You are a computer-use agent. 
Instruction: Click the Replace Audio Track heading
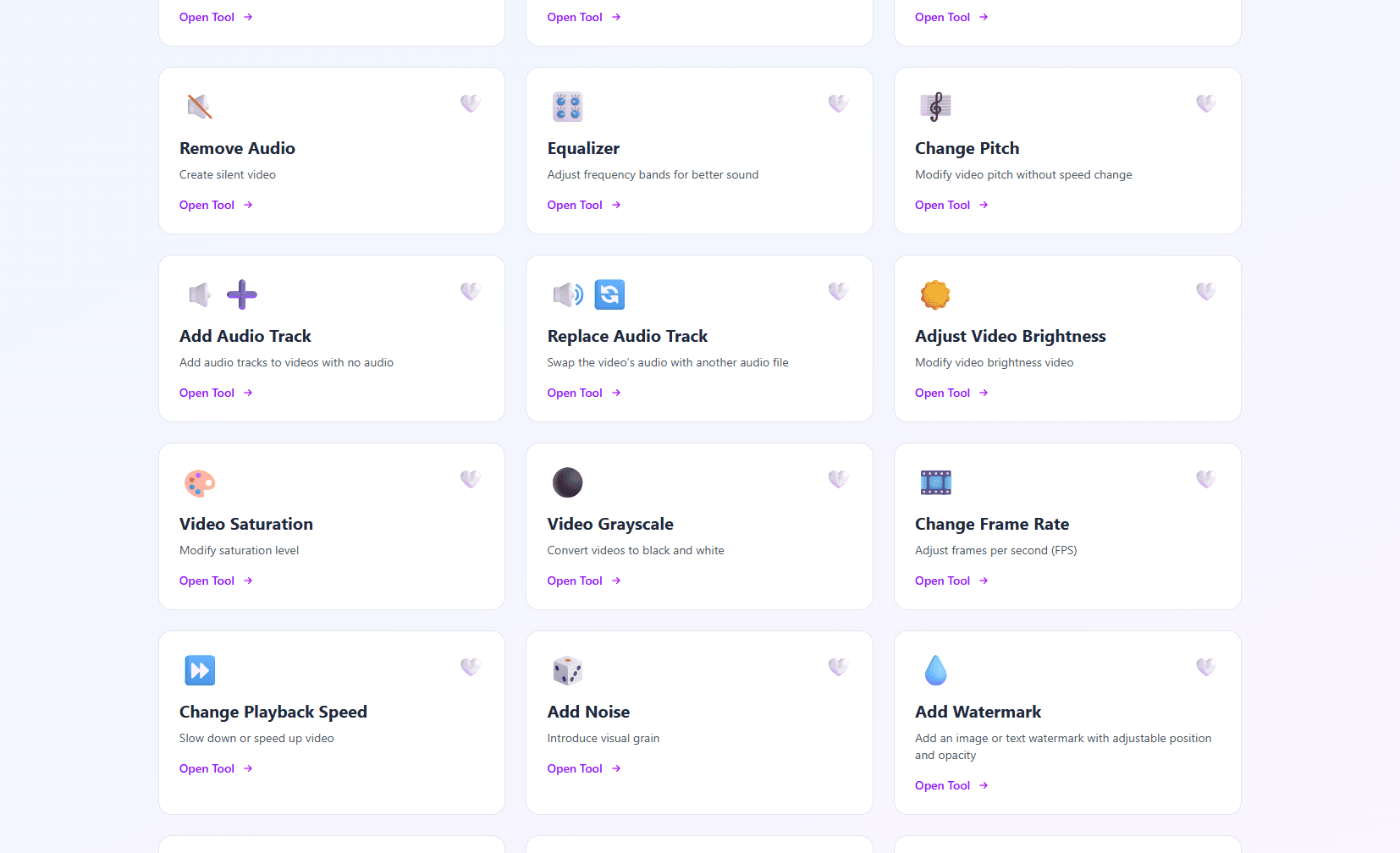point(627,336)
